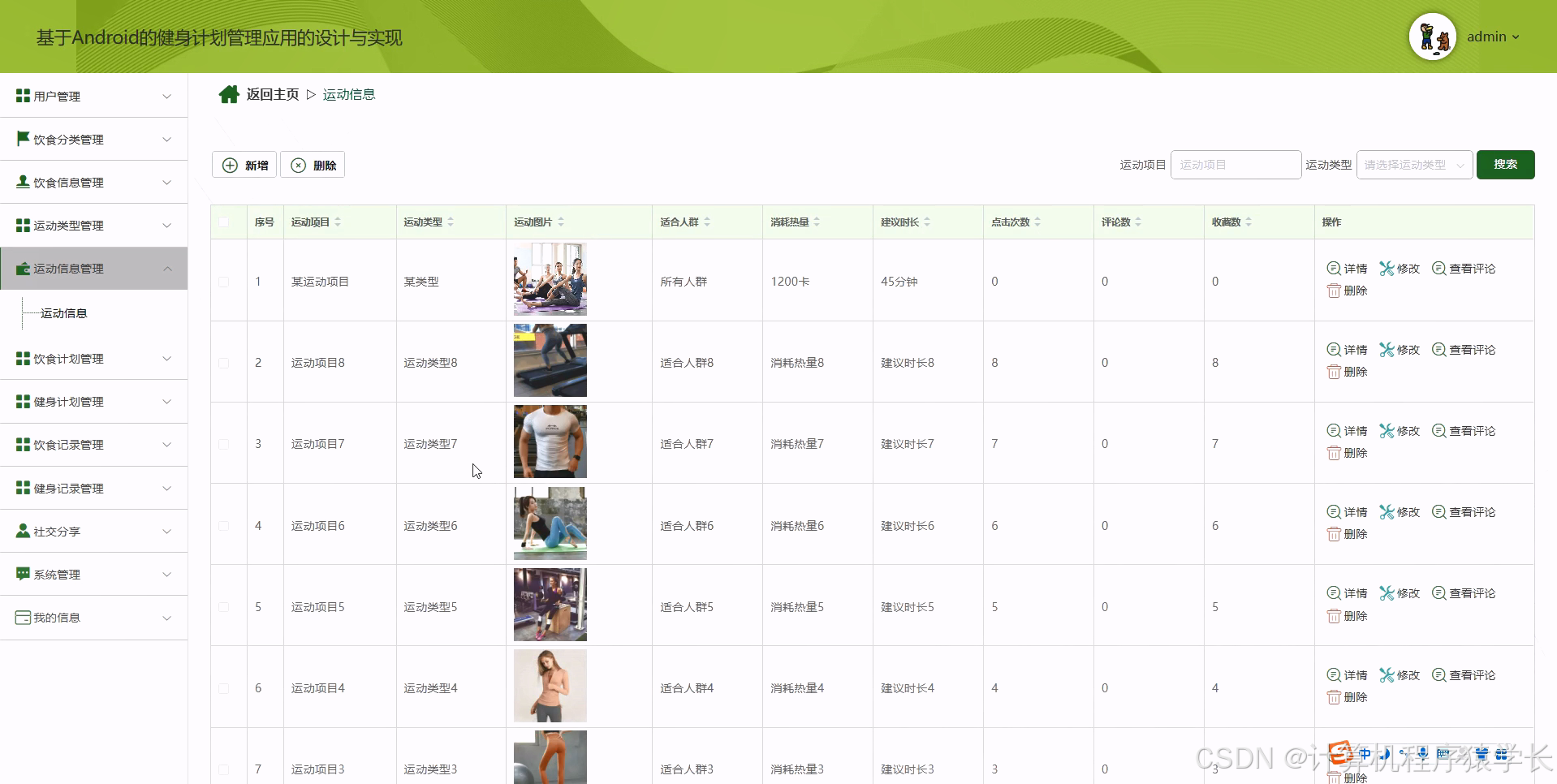
Task: Open 查看评论 for row 运动项目6
Action: pyautogui.click(x=1464, y=512)
